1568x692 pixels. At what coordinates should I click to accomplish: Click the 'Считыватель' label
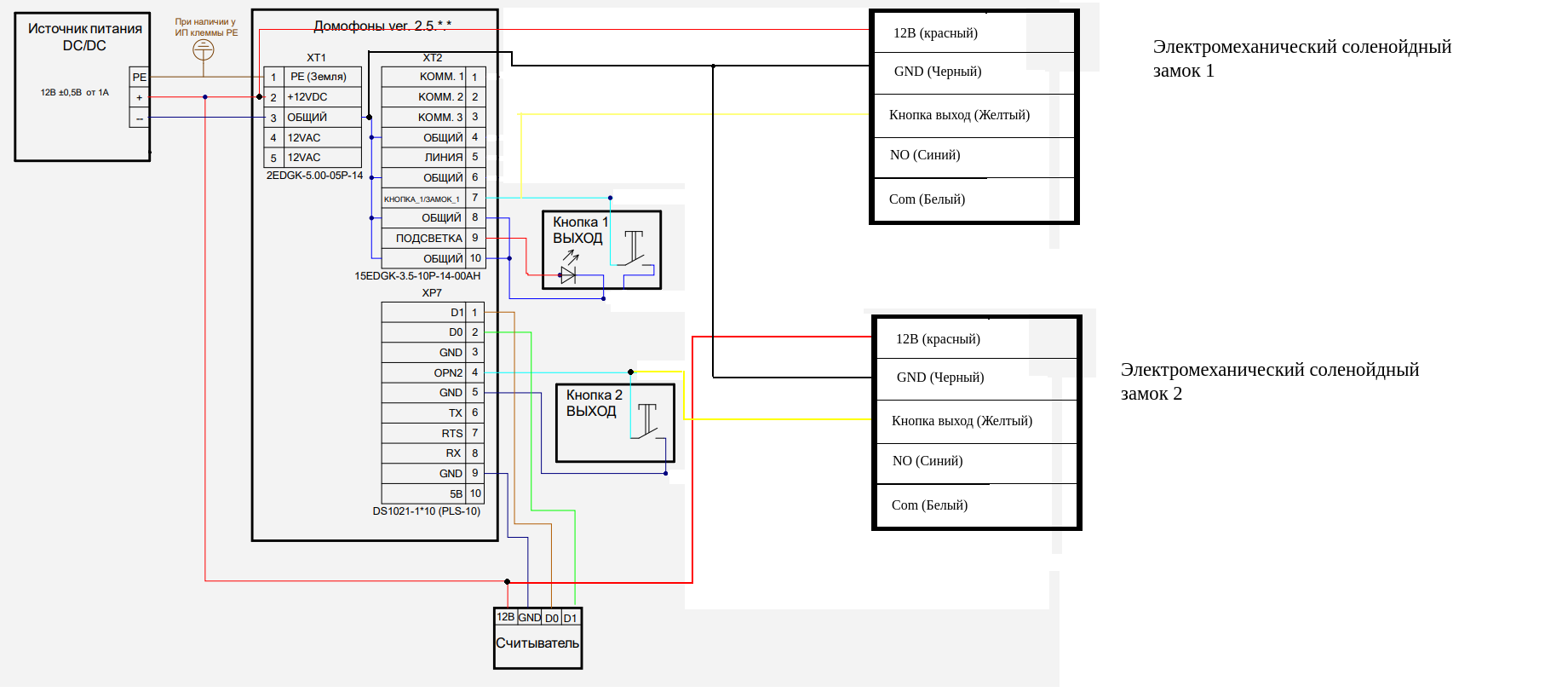(537, 643)
